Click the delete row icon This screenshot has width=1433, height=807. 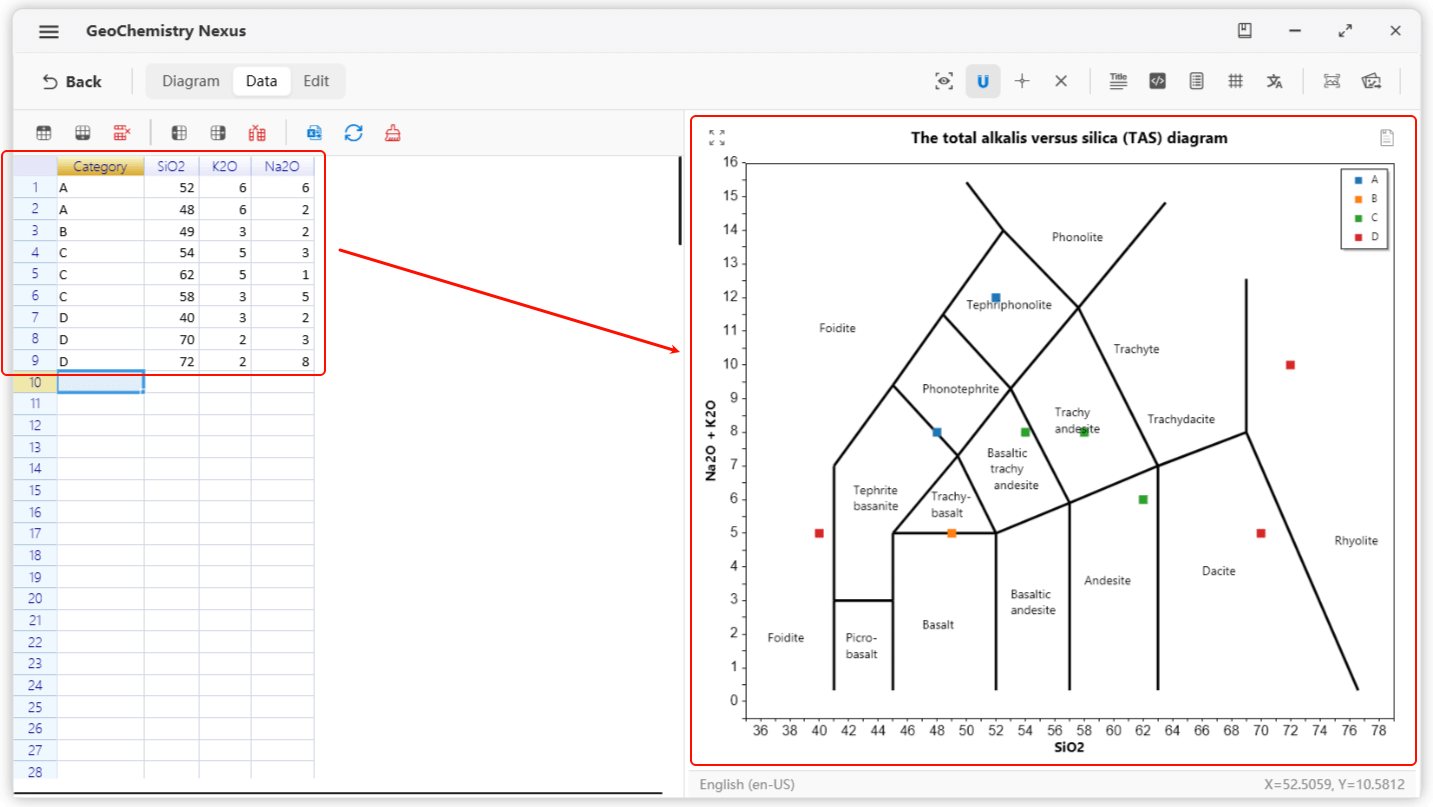click(122, 133)
